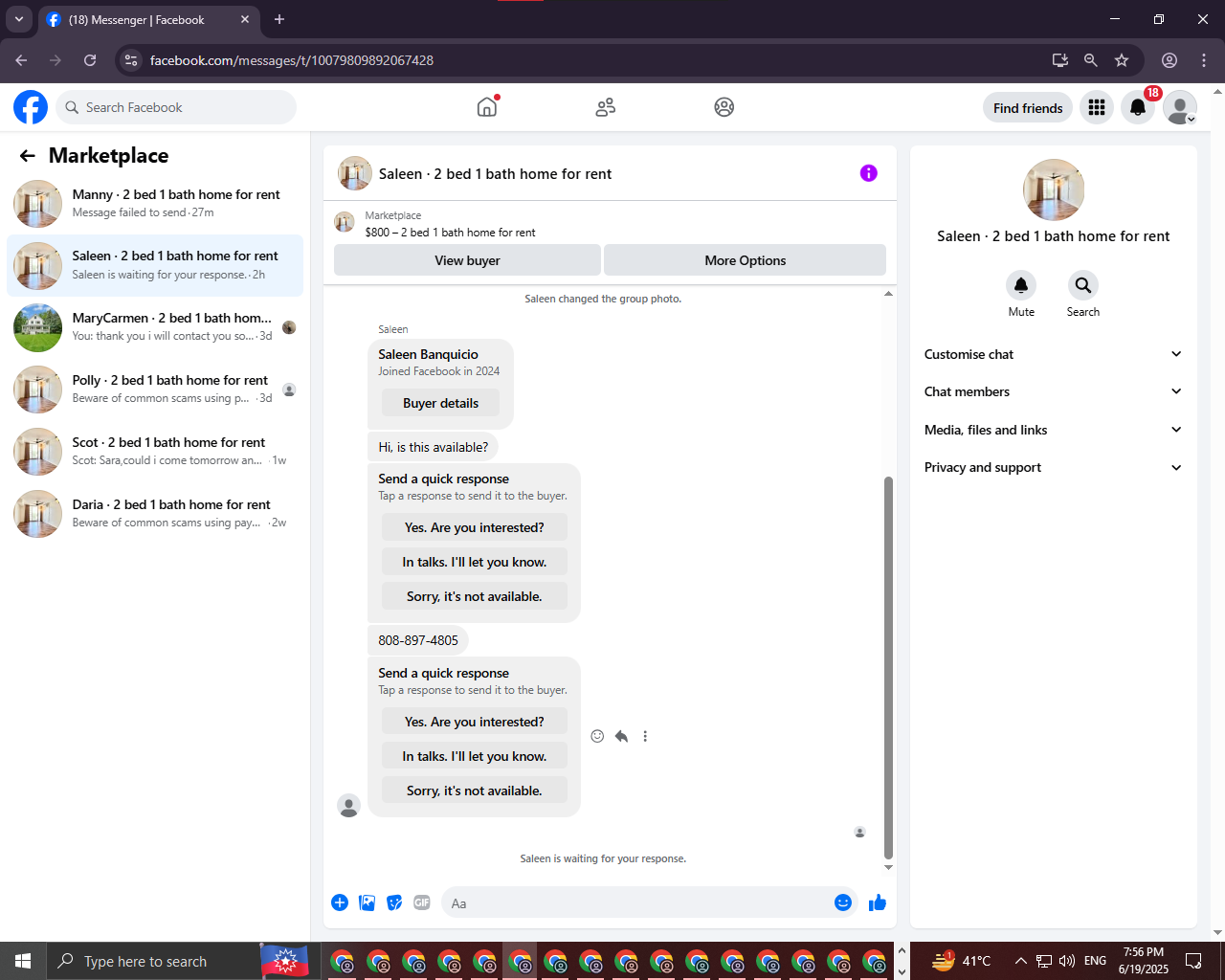This screenshot has height=980, width=1225.
Task: Open emoji picker in message field
Action: tap(843, 902)
